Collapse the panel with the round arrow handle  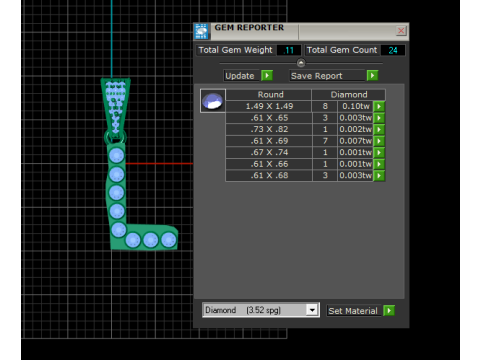301,63
